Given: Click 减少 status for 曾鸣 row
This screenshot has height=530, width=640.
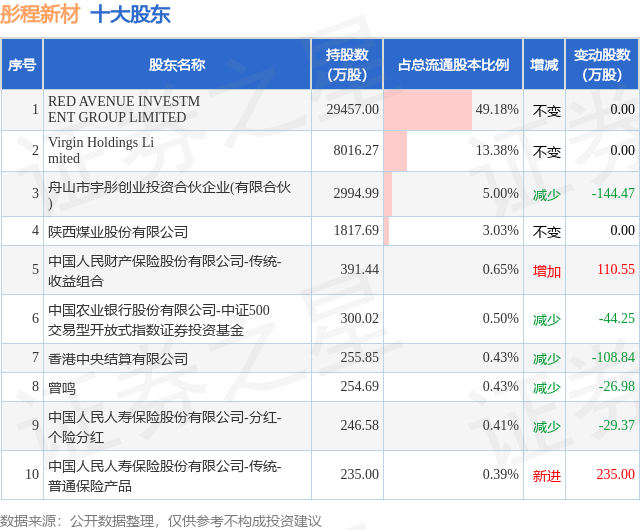Looking at the screenshot, I should click(x=547, y=387).
